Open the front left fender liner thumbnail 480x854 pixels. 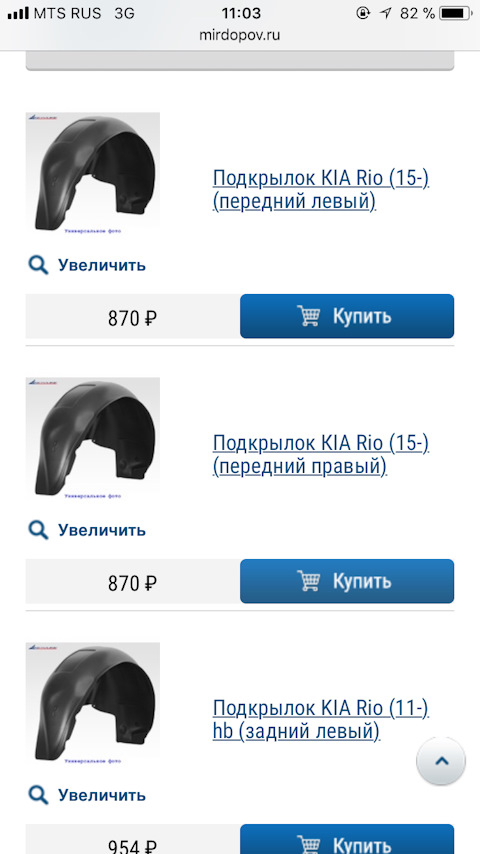tap(93, 174)
